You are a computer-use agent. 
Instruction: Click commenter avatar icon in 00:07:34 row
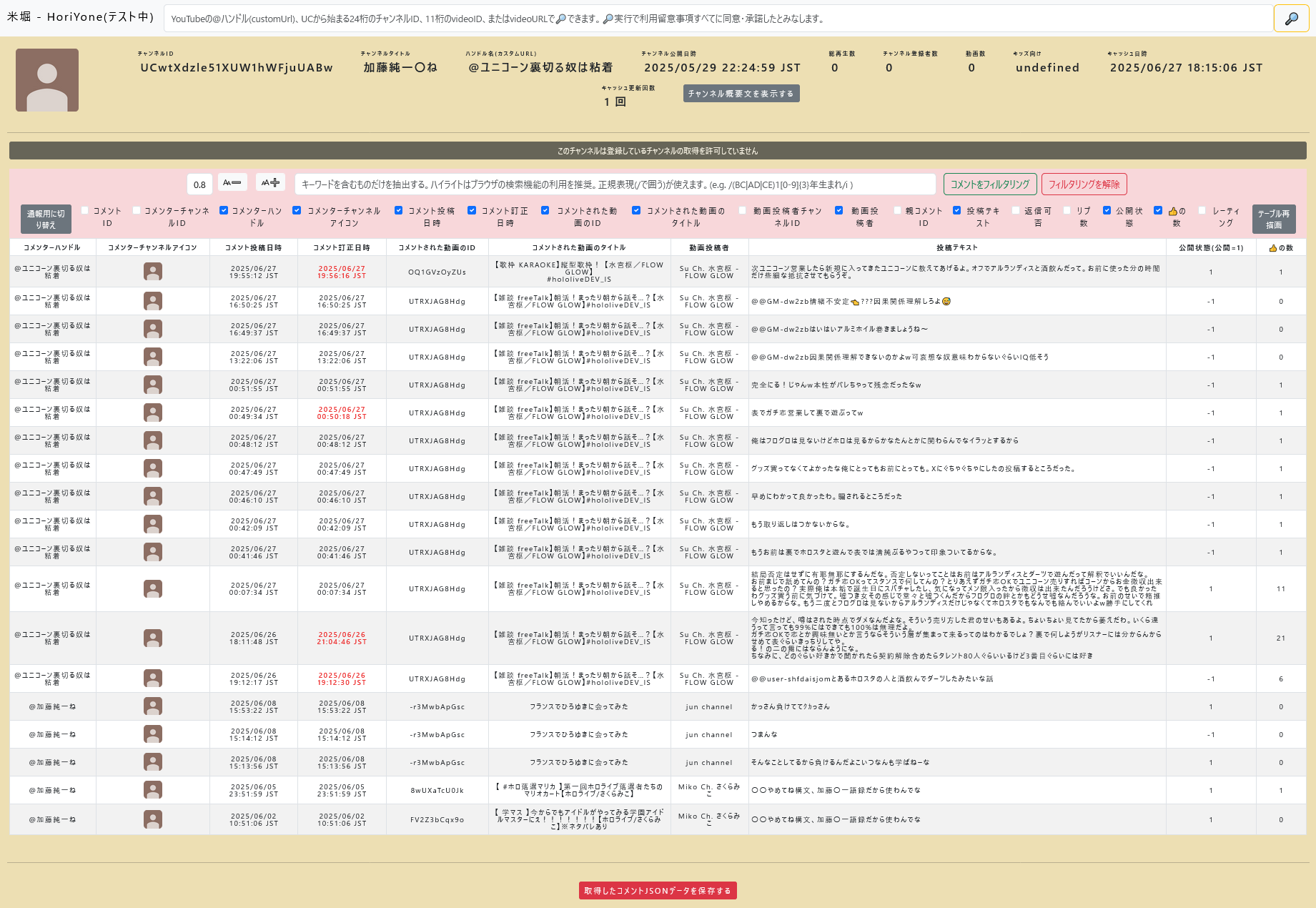pos(153,588)
